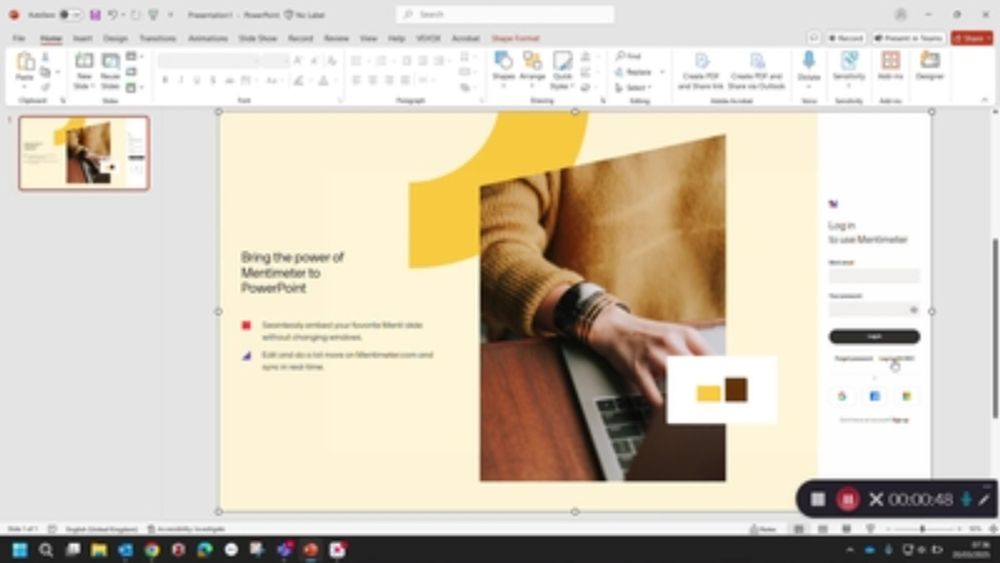Open the Comments pane icon

pos(814,38)
